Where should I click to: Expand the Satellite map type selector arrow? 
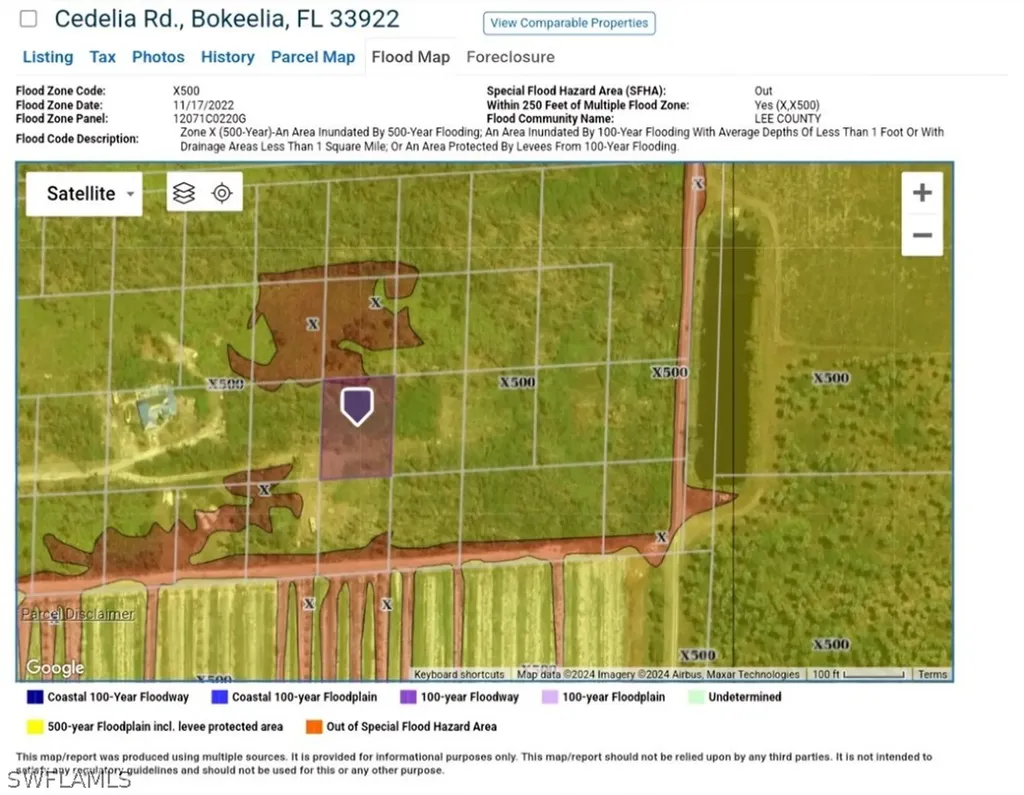(x=130, y=194)
